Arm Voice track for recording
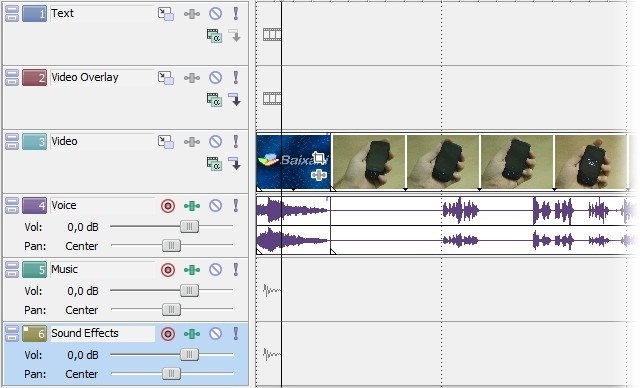The width and height of the screenshot is (640, 388). (x=168, y=206)
